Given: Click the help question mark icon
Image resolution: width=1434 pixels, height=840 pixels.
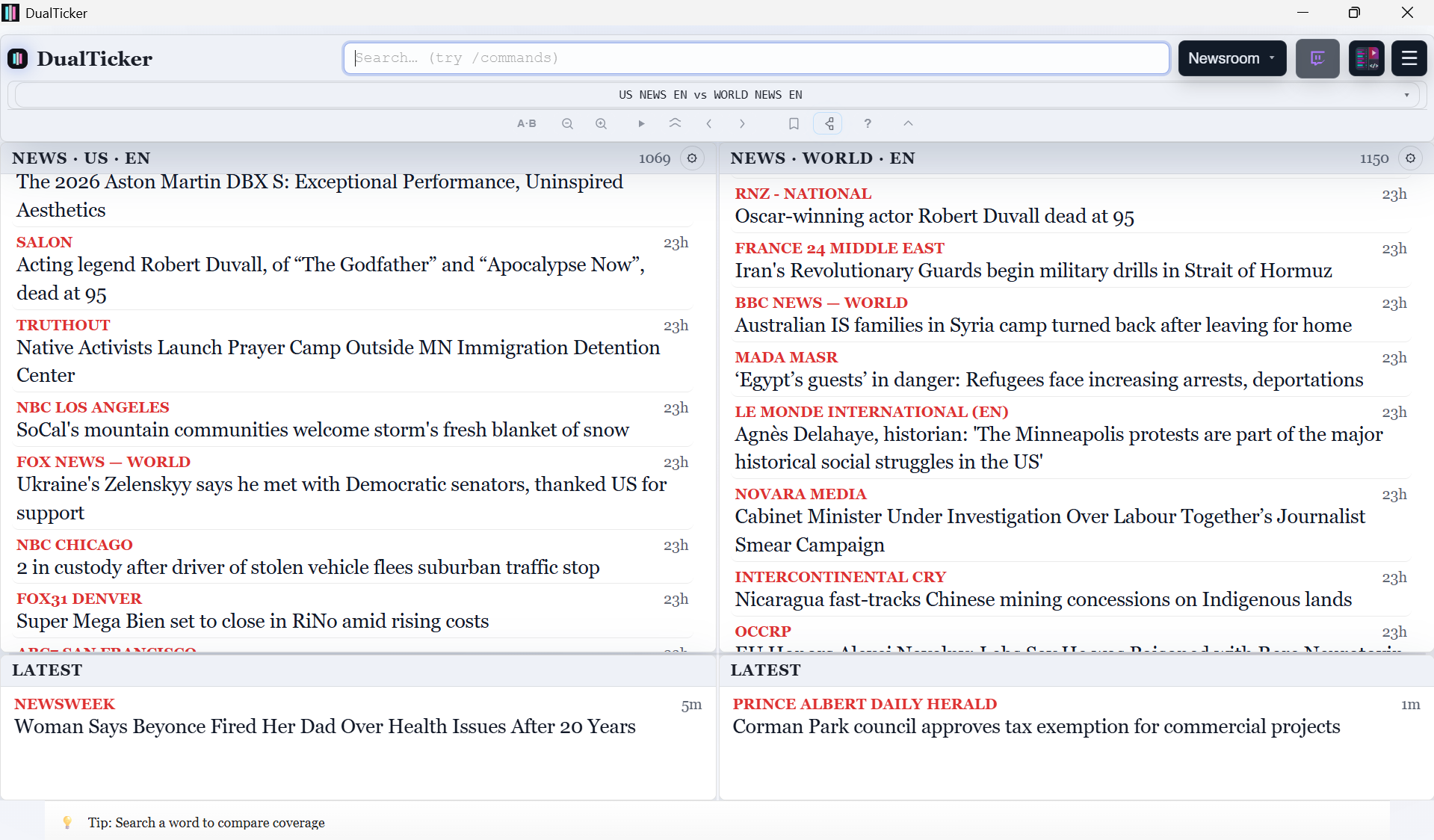Looking at the screenshot, I should click(867, 123).
